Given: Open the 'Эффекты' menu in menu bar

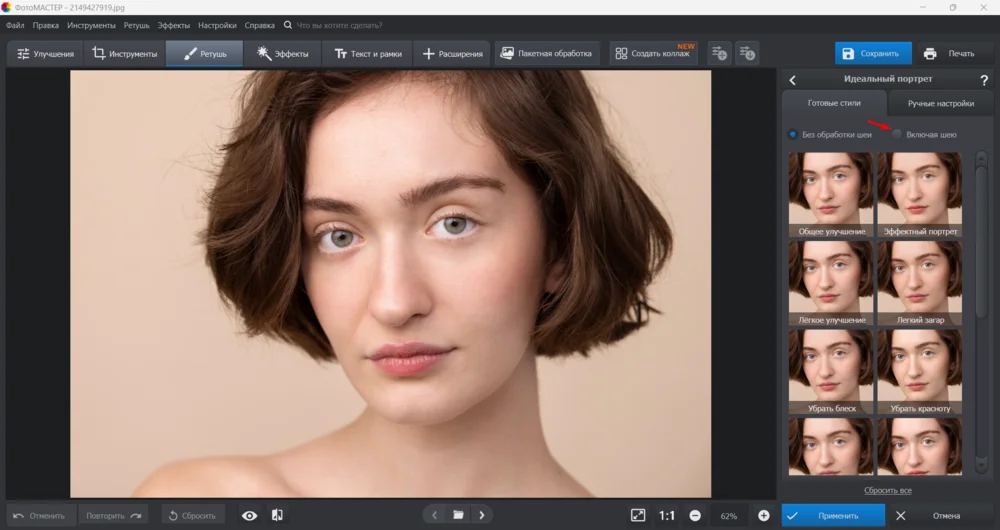Looking at the screenshot, I should pyautogui.click(x=173, y=24).
